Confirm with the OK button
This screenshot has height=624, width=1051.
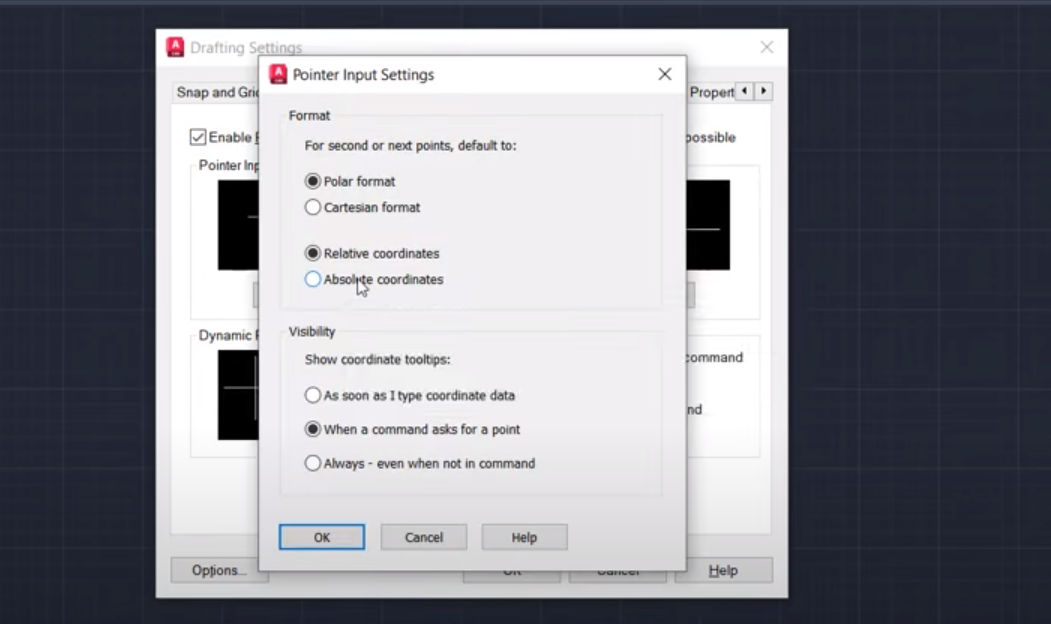click(322, 537)
